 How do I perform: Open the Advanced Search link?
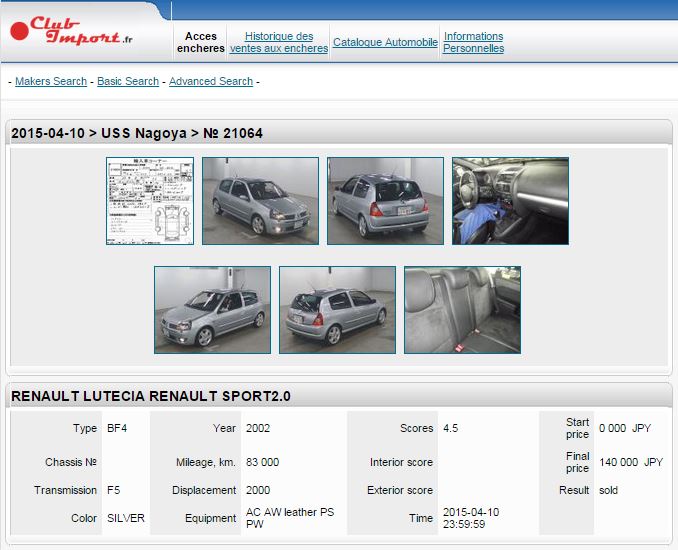[211, 81]
